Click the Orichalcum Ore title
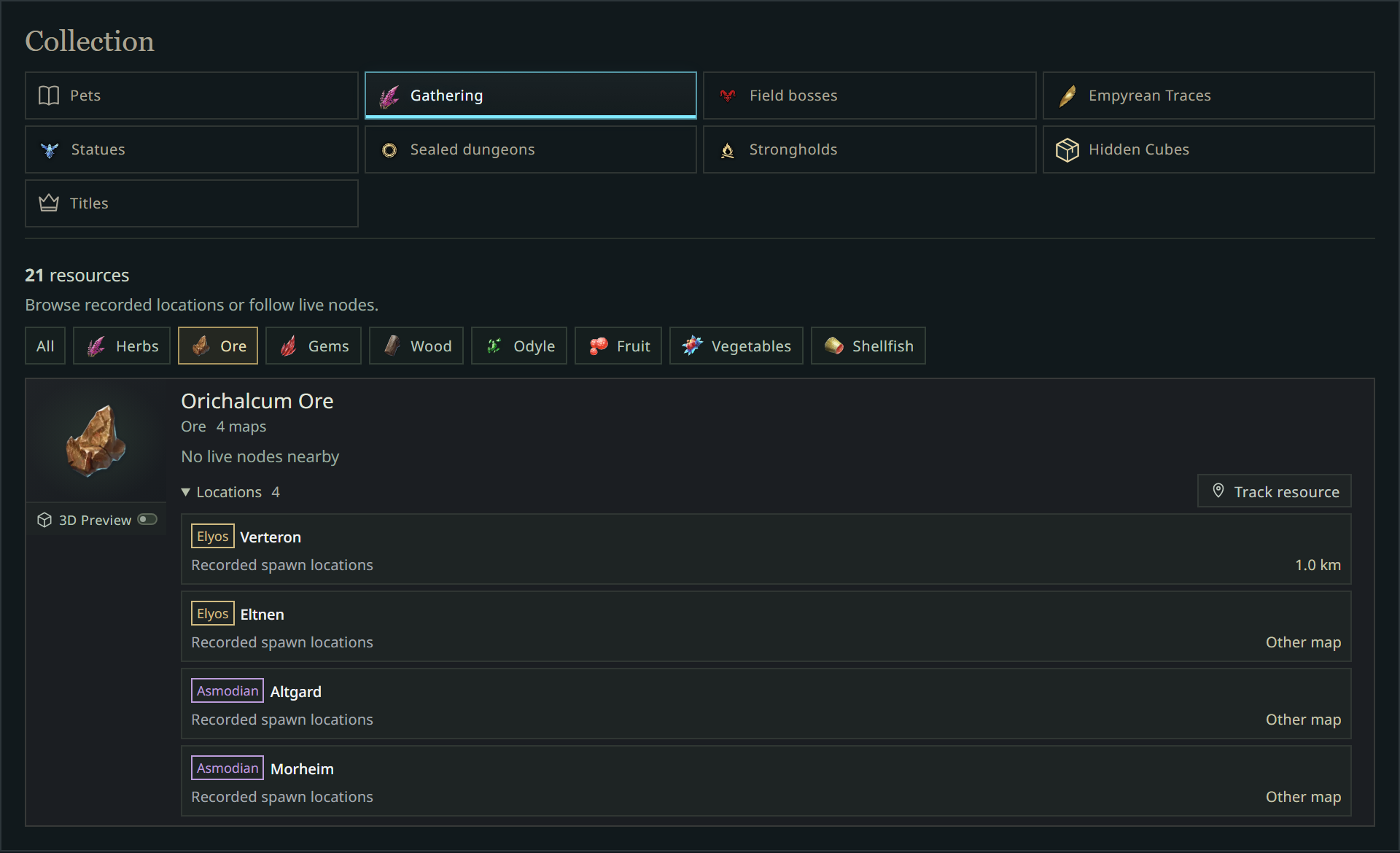Viewport: 1400px width, 853px height. tap(257, 401)
